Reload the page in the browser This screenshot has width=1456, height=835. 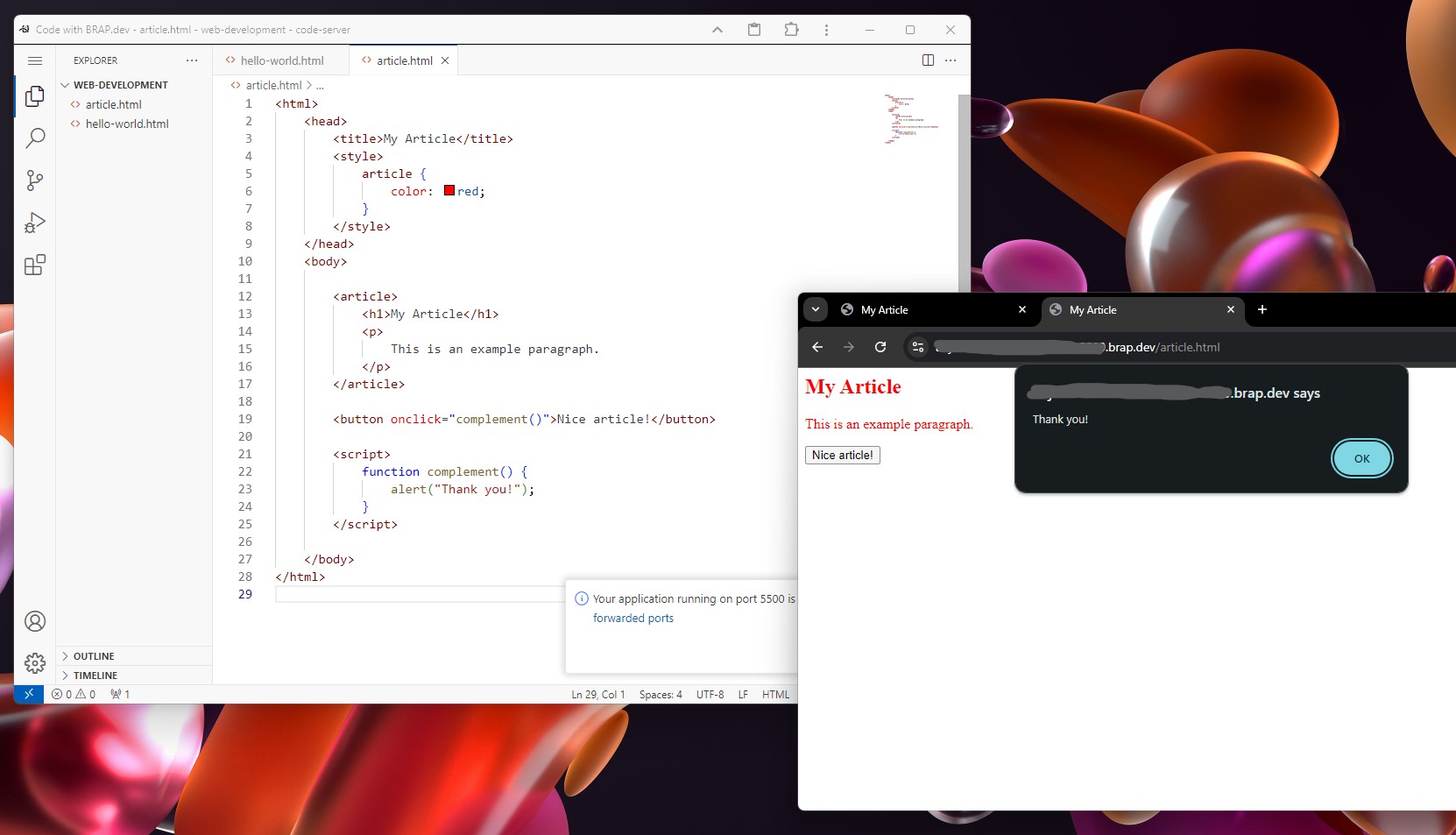coord(880,347)
